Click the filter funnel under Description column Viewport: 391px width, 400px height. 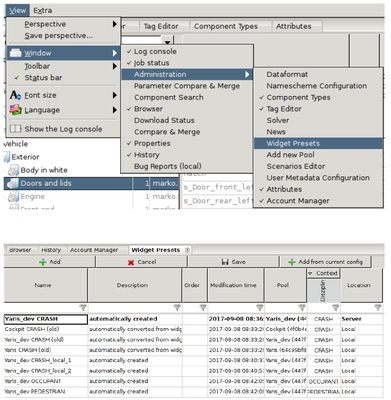(x=177, y=308)
